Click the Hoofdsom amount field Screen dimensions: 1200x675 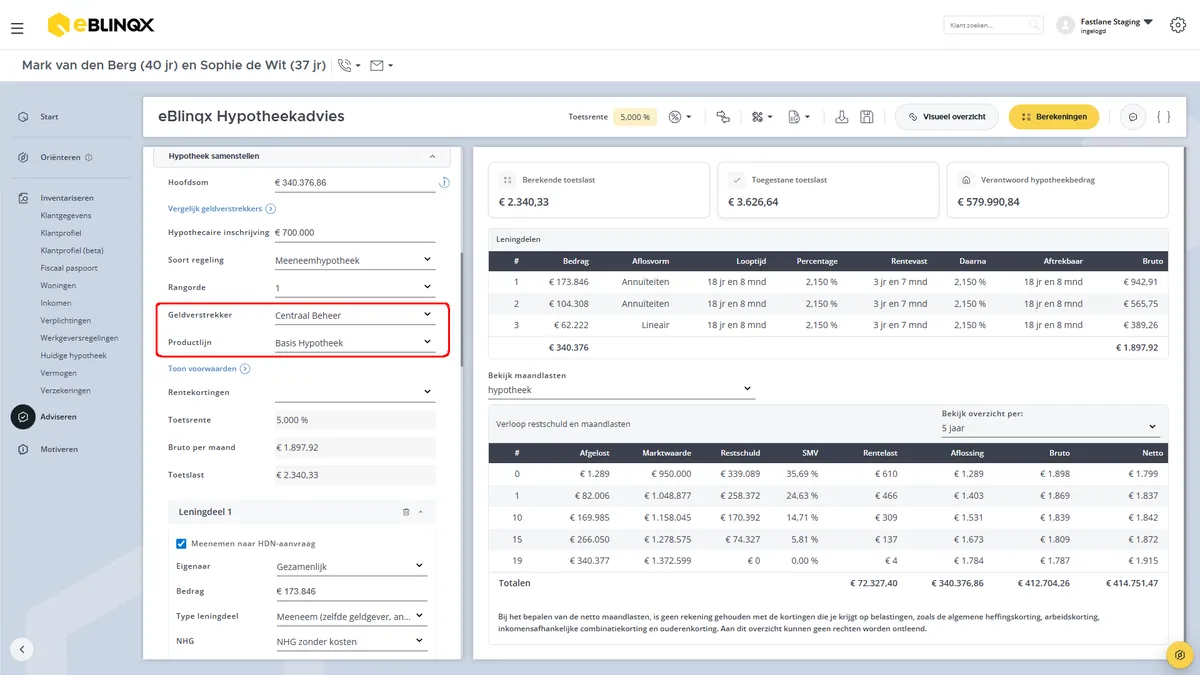[x=355, y=183]
